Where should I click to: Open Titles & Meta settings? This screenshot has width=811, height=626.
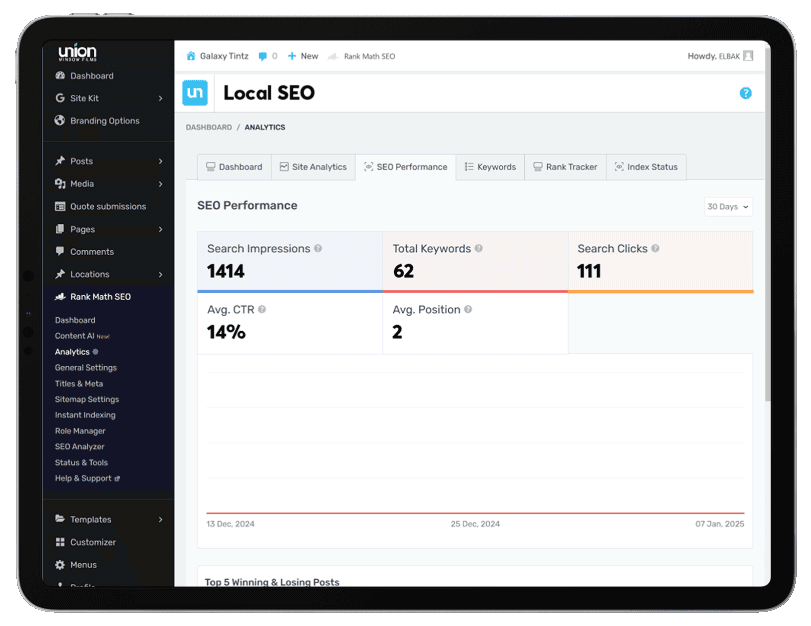click(x=79, y=383)
